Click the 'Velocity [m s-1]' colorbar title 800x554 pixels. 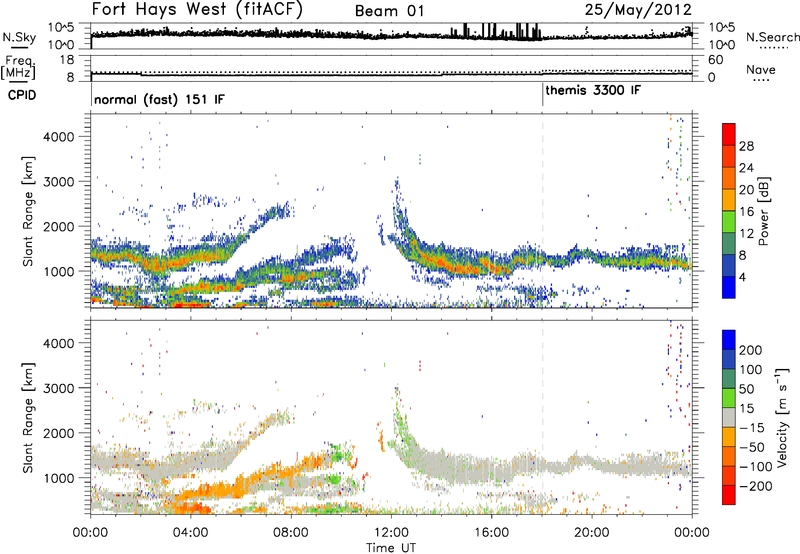[782, 417]
